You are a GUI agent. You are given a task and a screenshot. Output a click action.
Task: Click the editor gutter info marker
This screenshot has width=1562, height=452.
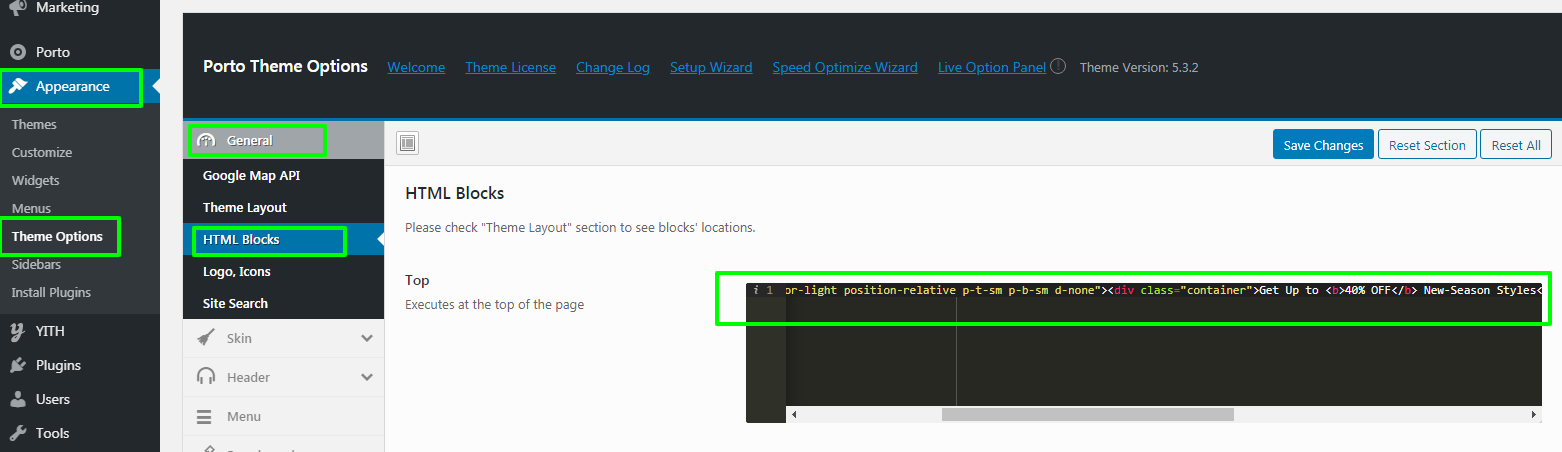(x=756, y=290)
